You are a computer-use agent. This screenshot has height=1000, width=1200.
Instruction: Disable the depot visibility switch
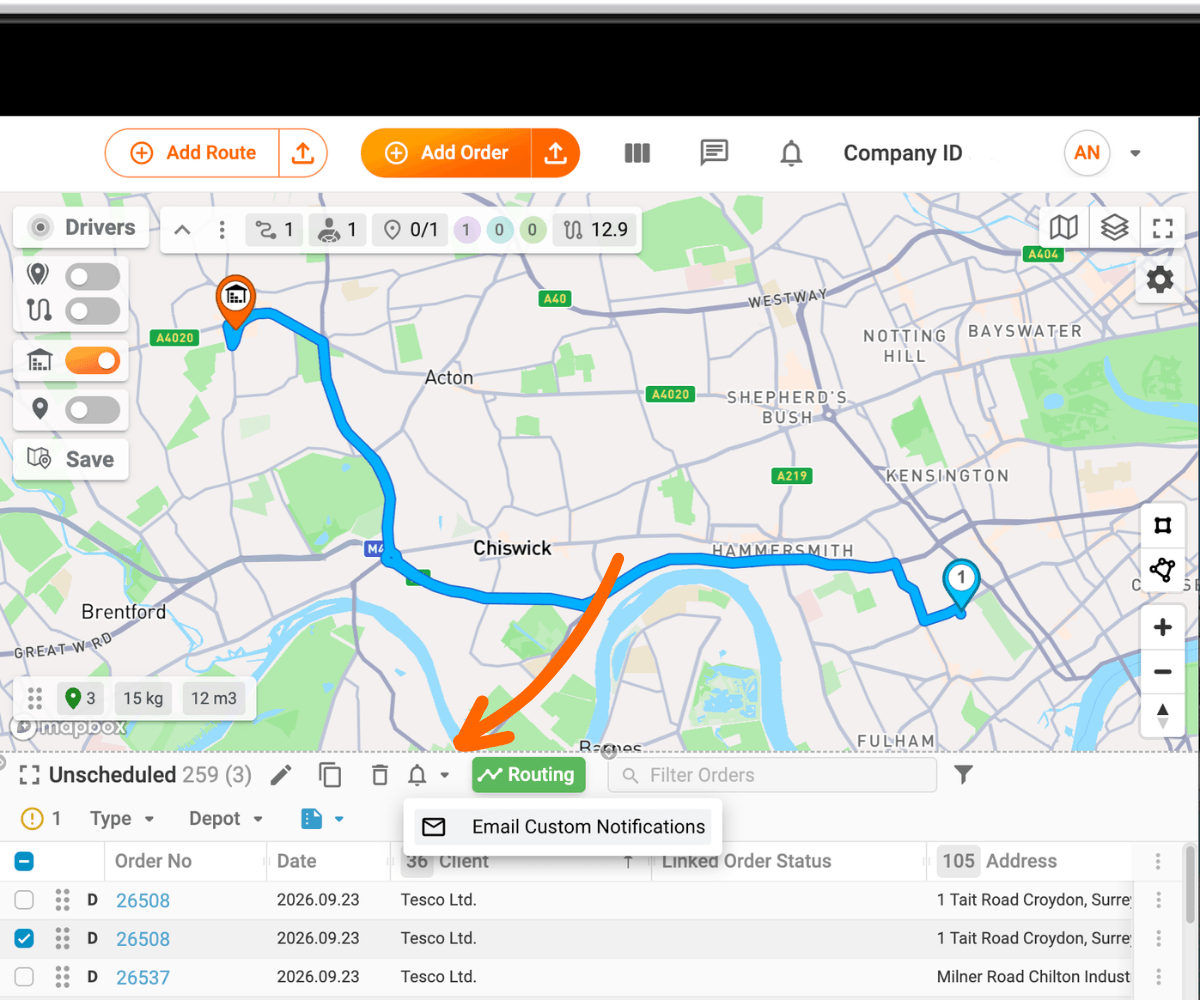(92, 361)
